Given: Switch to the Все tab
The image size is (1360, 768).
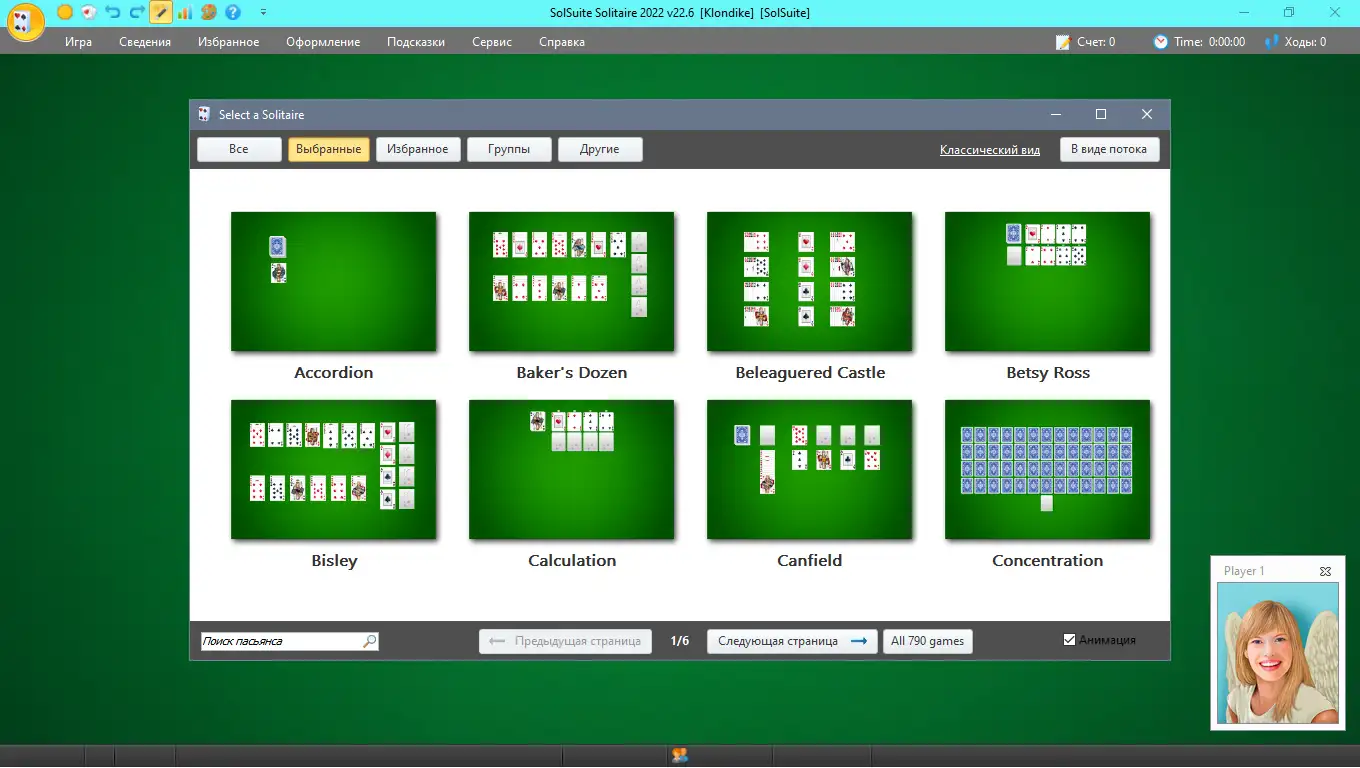Looking at the screenshot, I should pos(238,149).
